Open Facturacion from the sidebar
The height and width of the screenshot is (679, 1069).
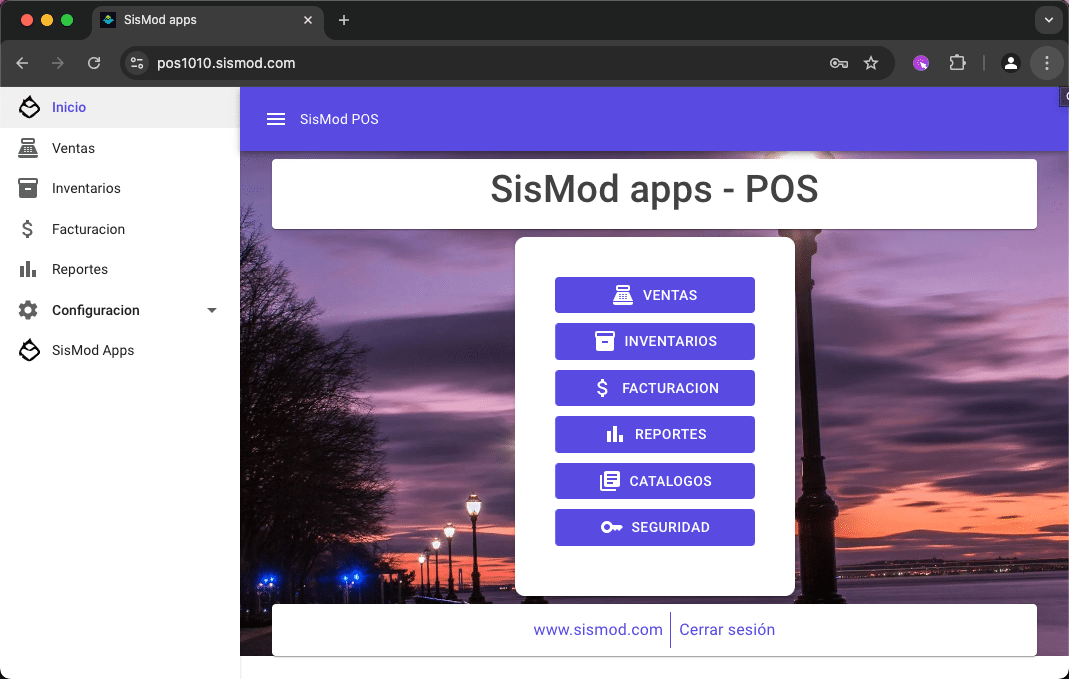119,229
